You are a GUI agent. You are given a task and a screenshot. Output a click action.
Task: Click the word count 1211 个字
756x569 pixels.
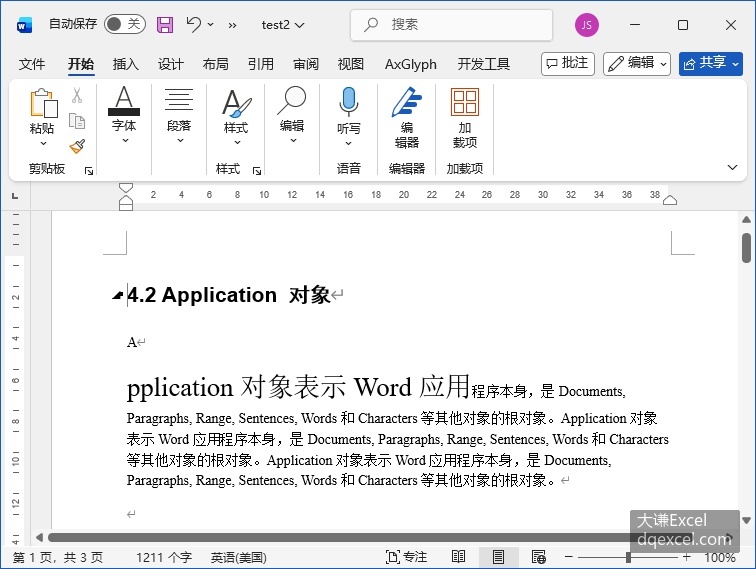pyautogui.click(x=164, y=558)
